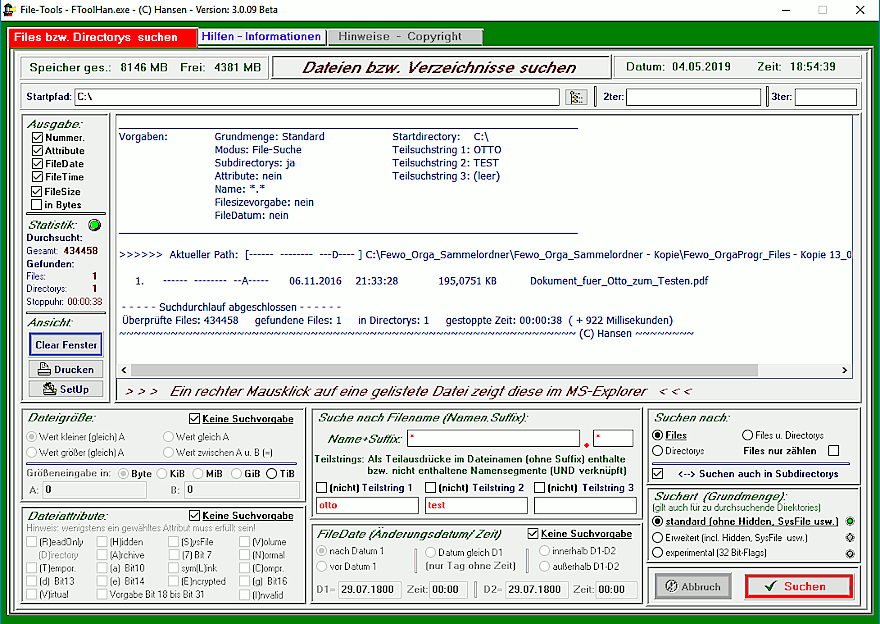Click the Abbruch cancel button

[694, 587]
